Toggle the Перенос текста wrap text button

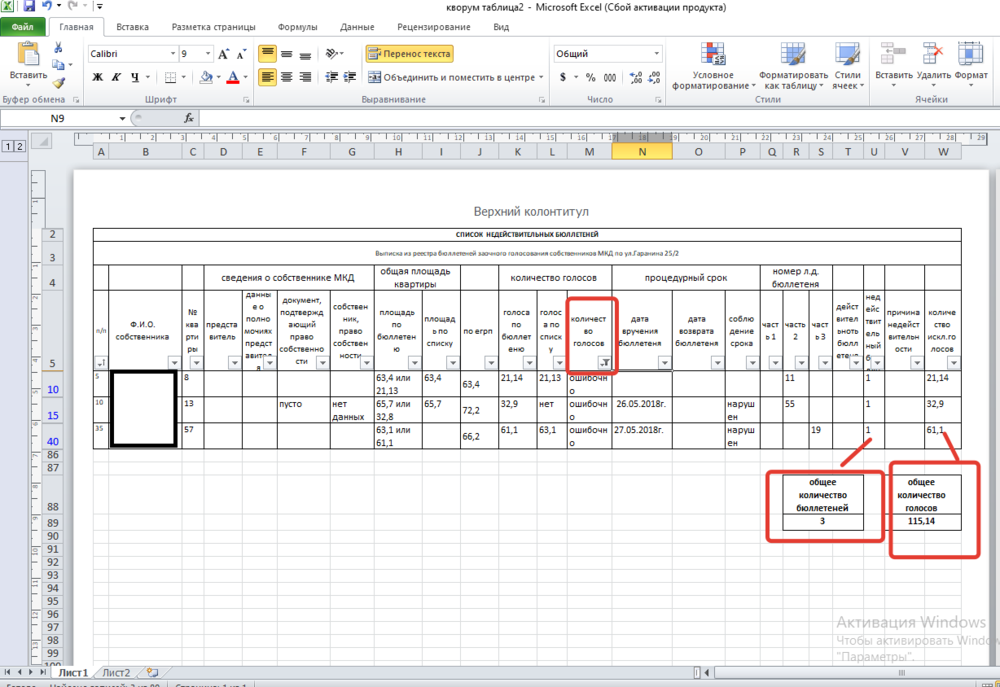pos(409,54)
